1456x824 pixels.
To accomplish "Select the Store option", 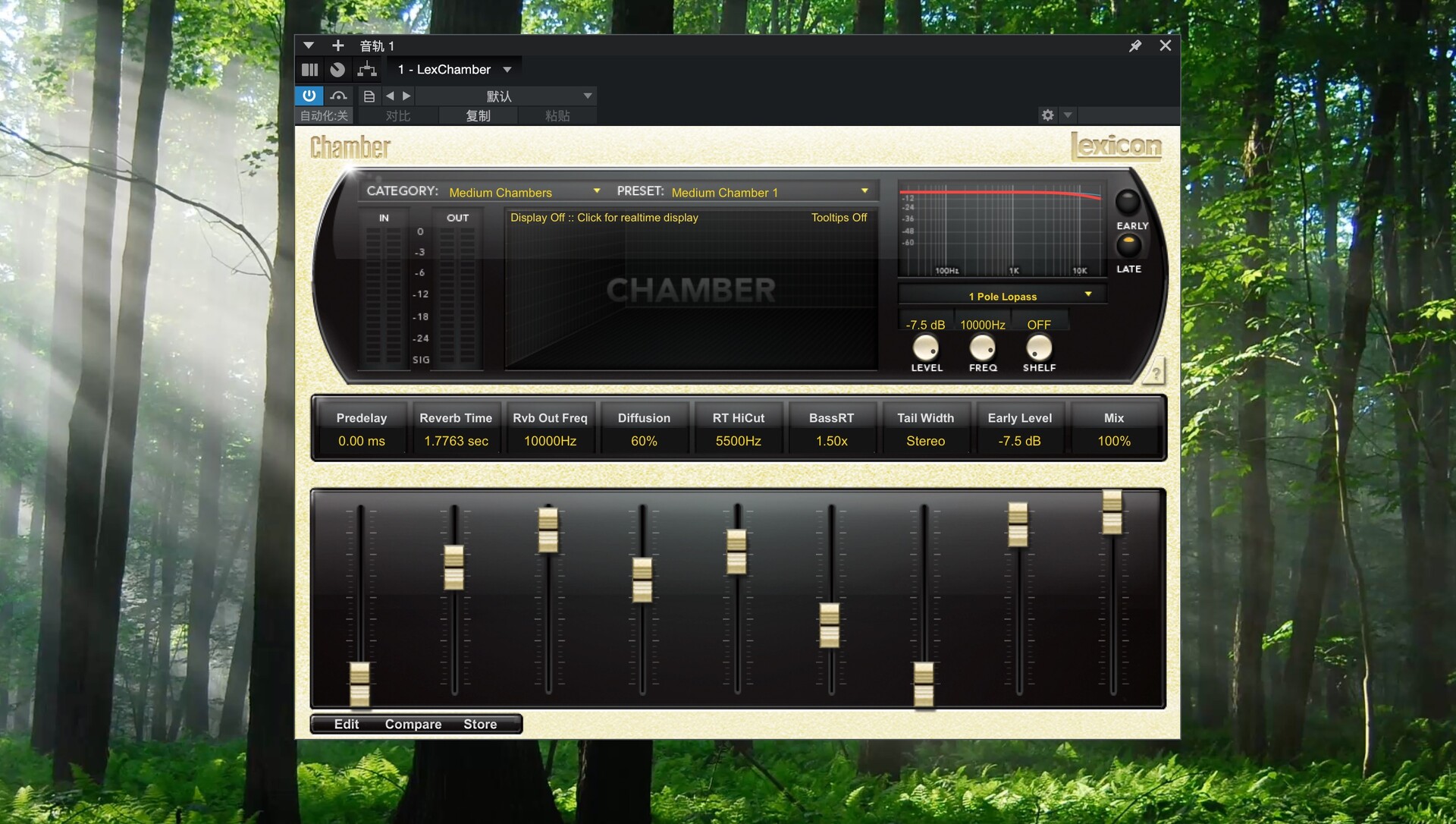I will coord(480,724).
